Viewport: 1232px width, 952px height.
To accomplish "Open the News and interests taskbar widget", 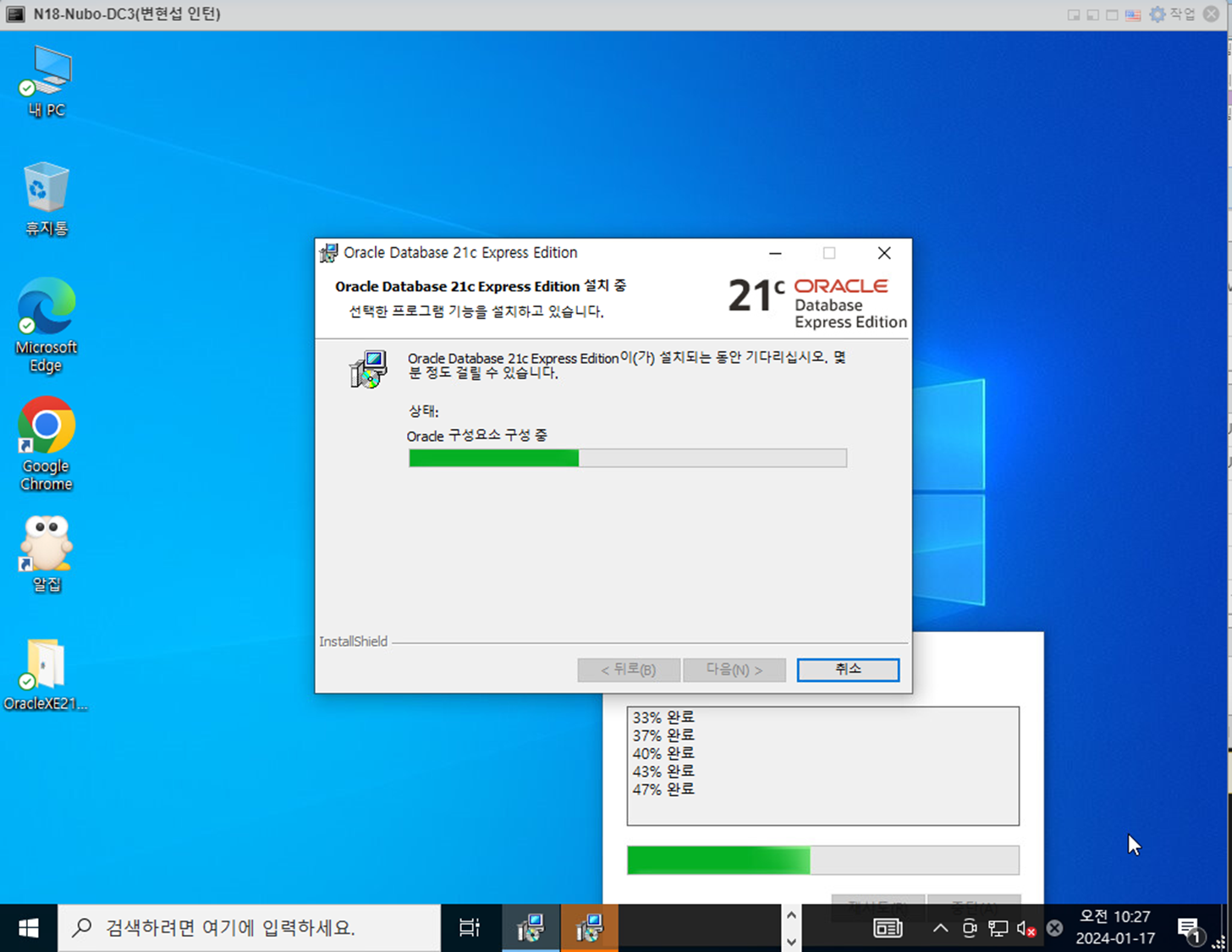I will pyautogui.click(x=888, y=928).
